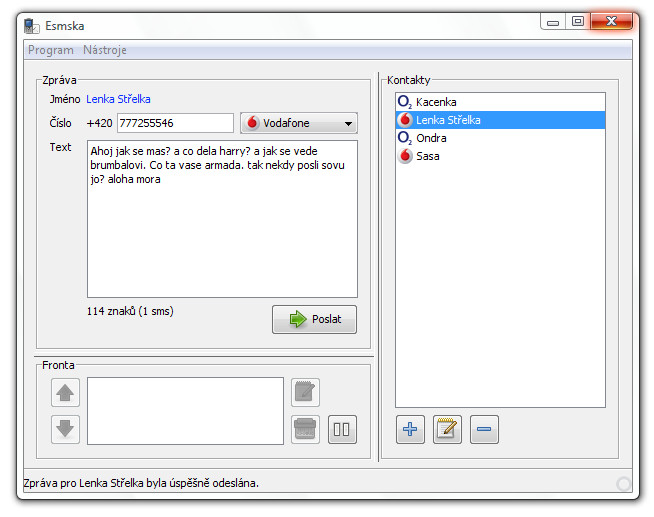This screenshot has height=517, width=654.
Task: Select contact Lenka Střelka in contacts list
Action: (500, 120)
